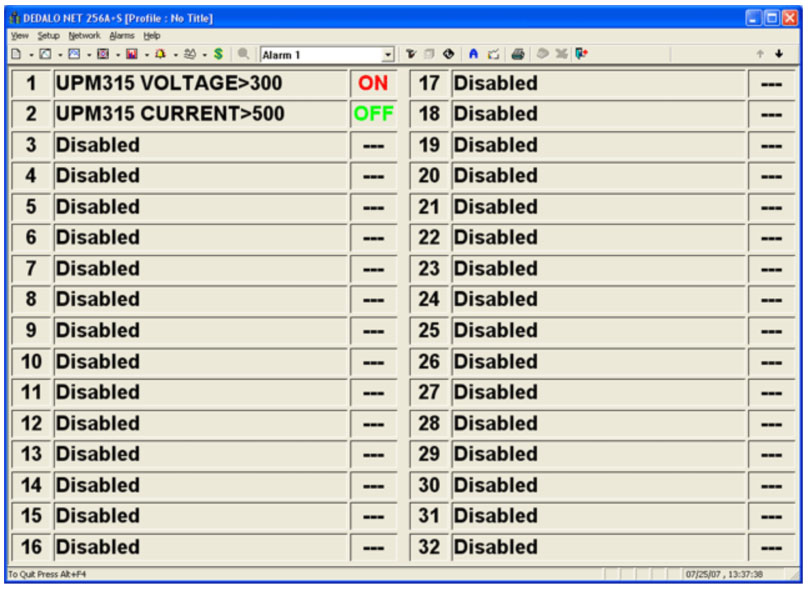Toggle the green OFF status of alarm 2
Viewport: 808px width, 589px height.
[x=373, y=115]
